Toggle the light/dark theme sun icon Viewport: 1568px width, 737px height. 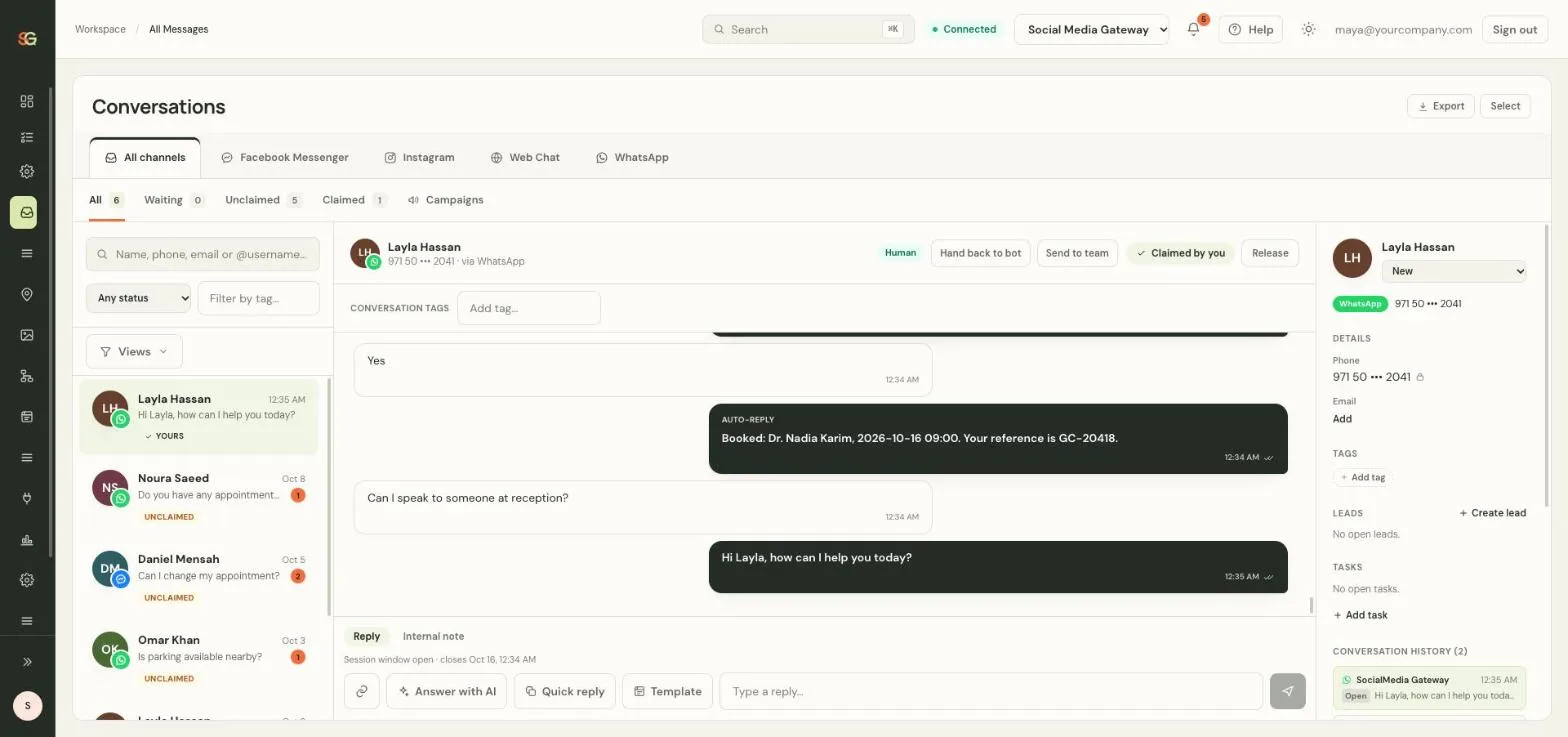(x=1308, y=29)
